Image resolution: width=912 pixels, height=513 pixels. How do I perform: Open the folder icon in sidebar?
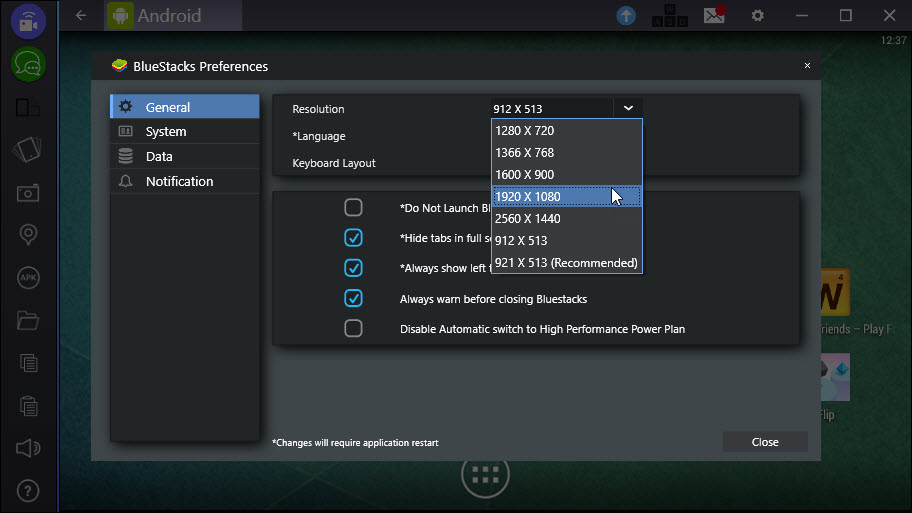(x=28, y=320)
